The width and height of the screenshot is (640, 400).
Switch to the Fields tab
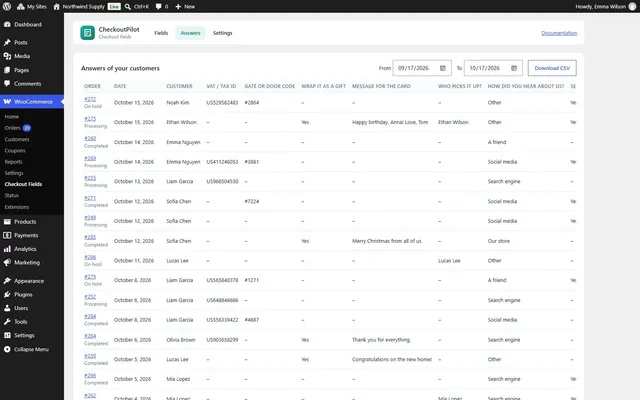161,33
